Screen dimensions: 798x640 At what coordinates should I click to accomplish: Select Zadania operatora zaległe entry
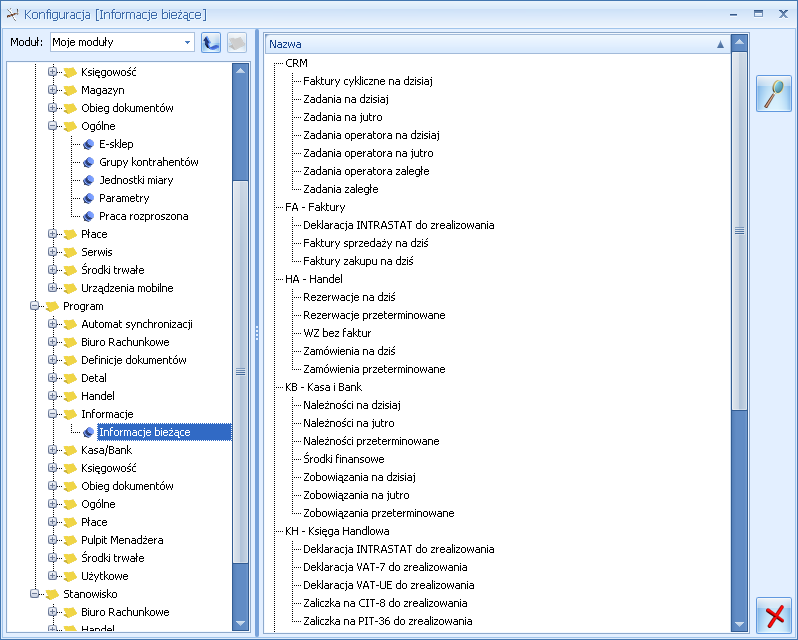point(366,171)
